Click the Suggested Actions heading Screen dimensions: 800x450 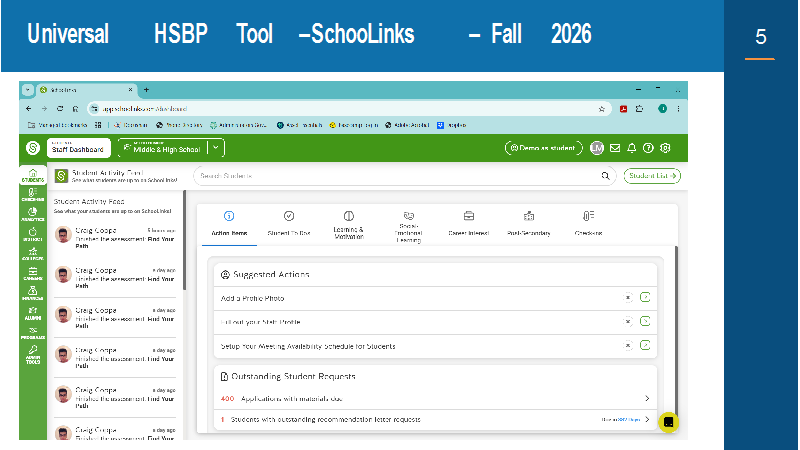[271, 274]
